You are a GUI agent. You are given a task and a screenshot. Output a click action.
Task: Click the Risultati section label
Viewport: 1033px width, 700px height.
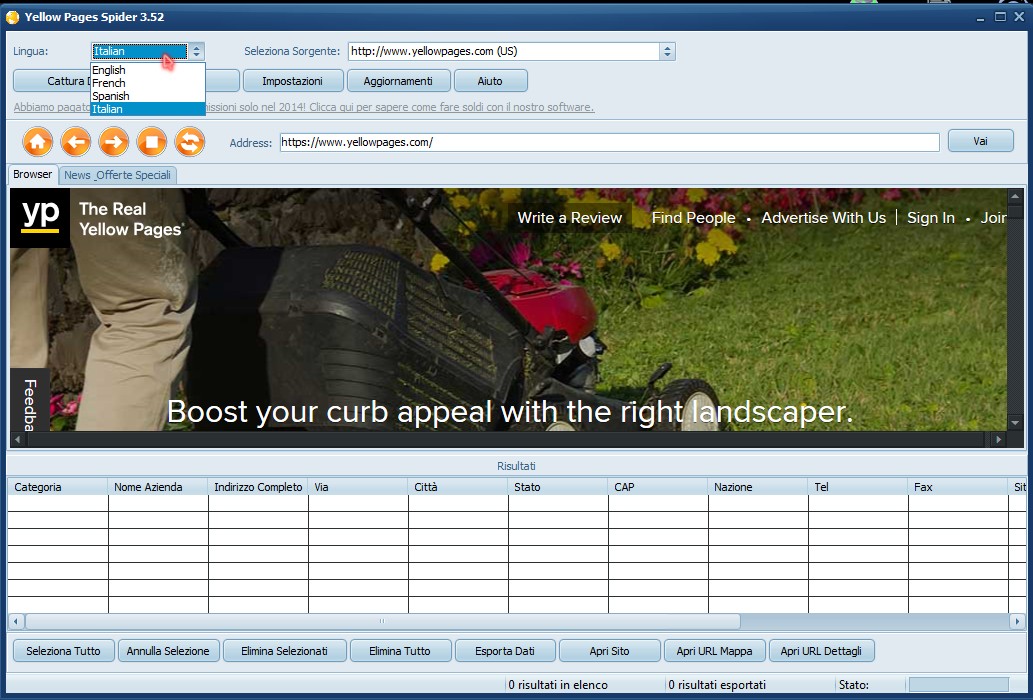tap(516, 466)
